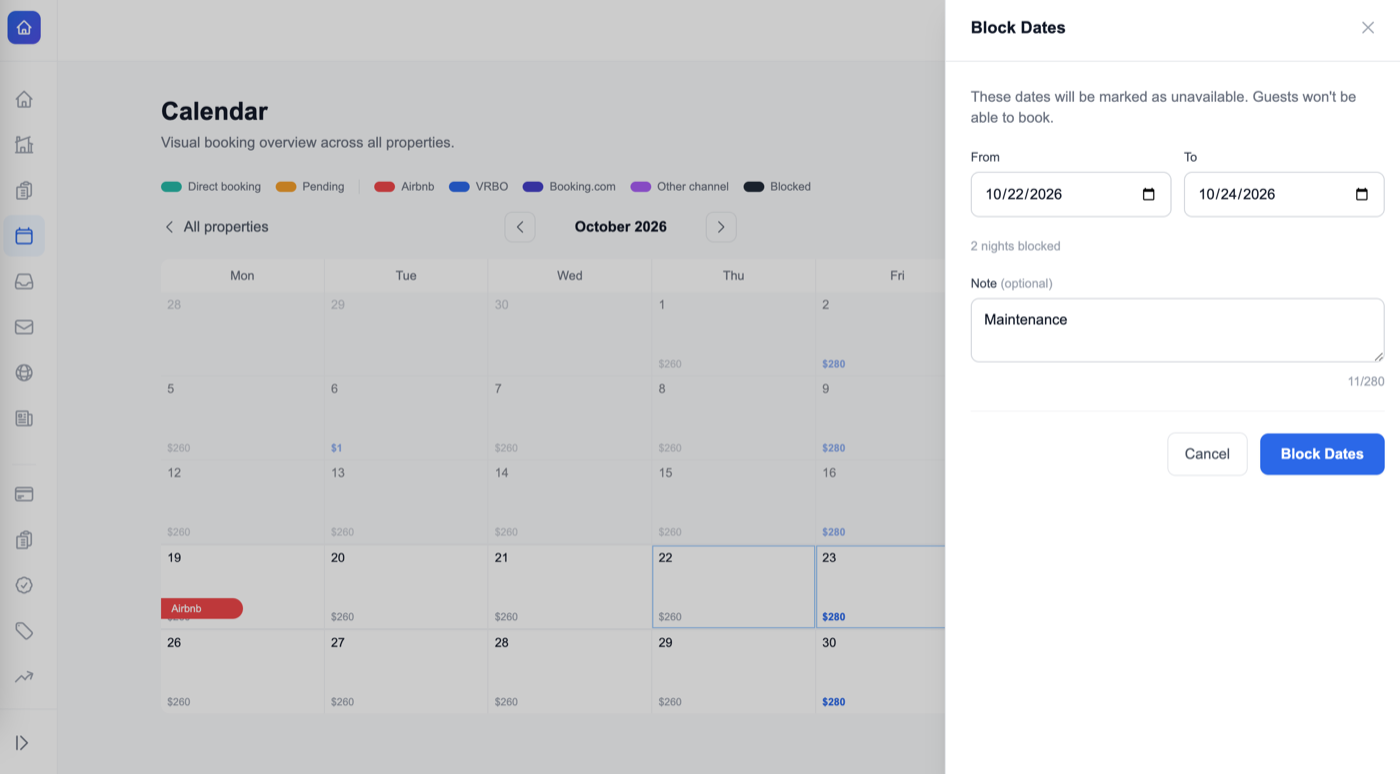The image size is (1400, 774).
Task: Open the From date calendar picker icon
Action: click(1149, 195)
